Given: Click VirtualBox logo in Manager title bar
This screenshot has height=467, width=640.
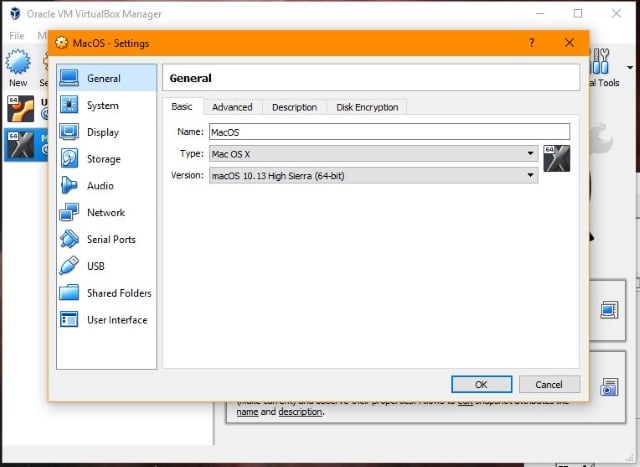Looking at the screenshot, I should (x=15, y=13).
